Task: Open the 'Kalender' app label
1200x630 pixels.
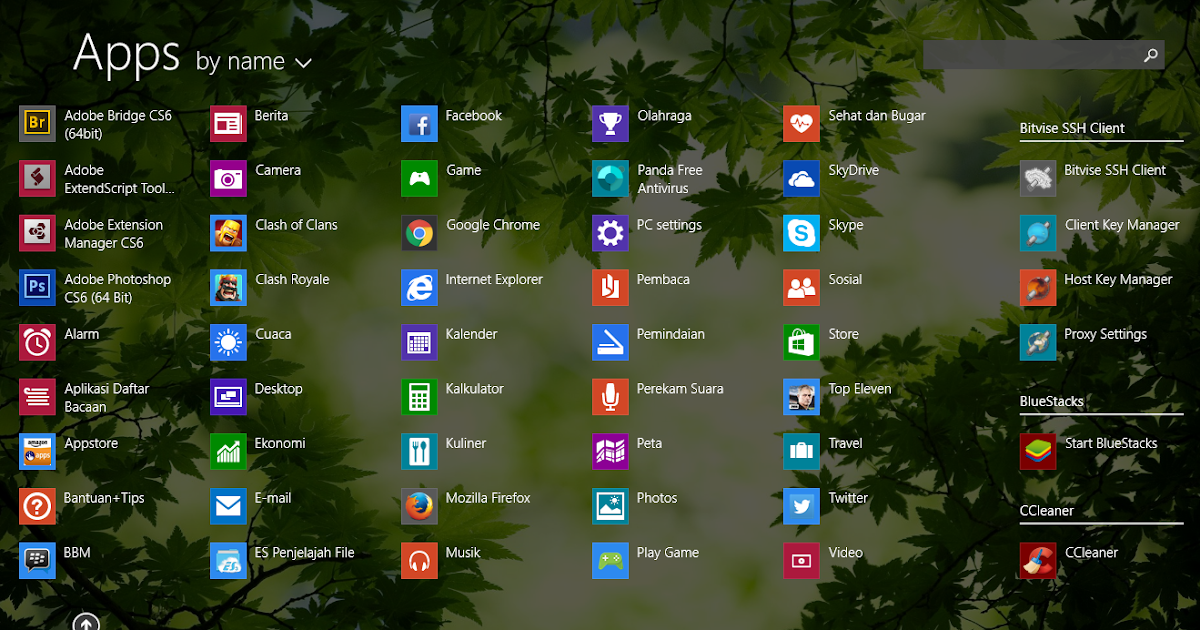Action: coord(471,334)
